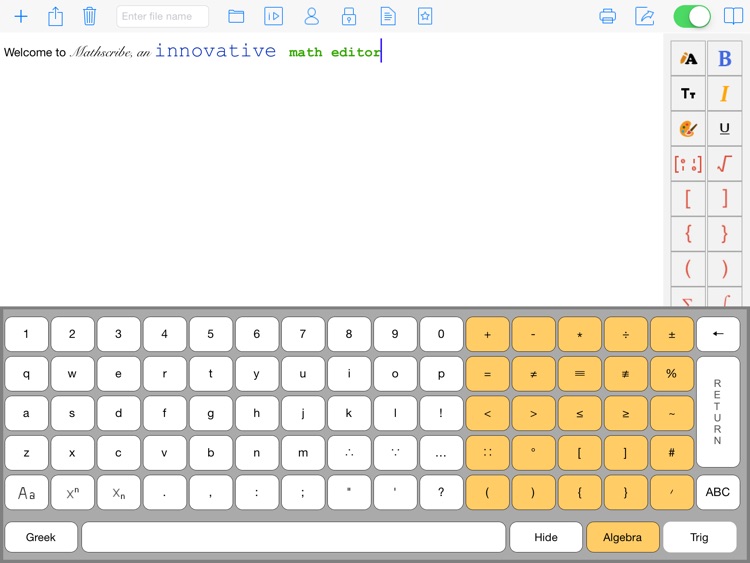This screenshot has width=750, height=563.
Task: Tap the identical-to ≡ key
Action: click(580, 374)
